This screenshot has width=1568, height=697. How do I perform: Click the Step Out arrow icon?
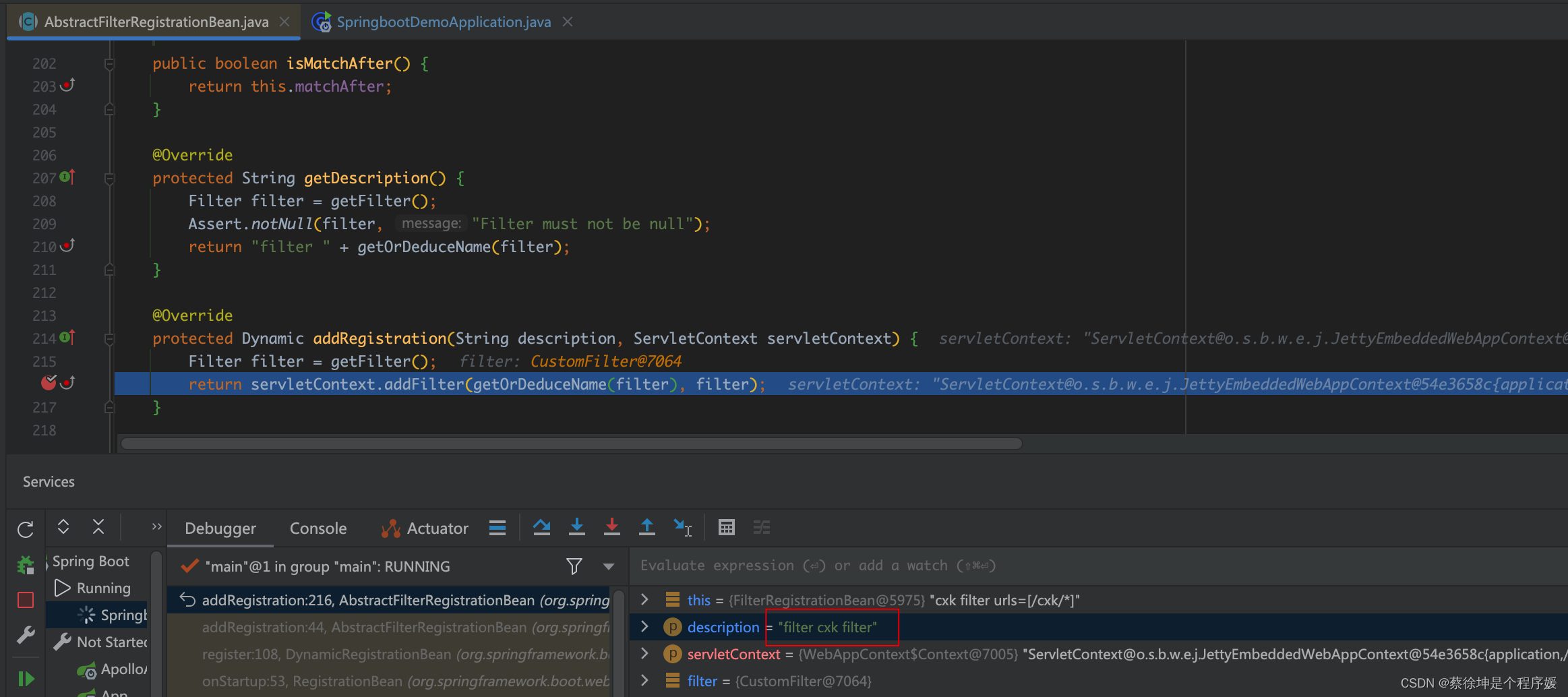(x=647, y=527)
